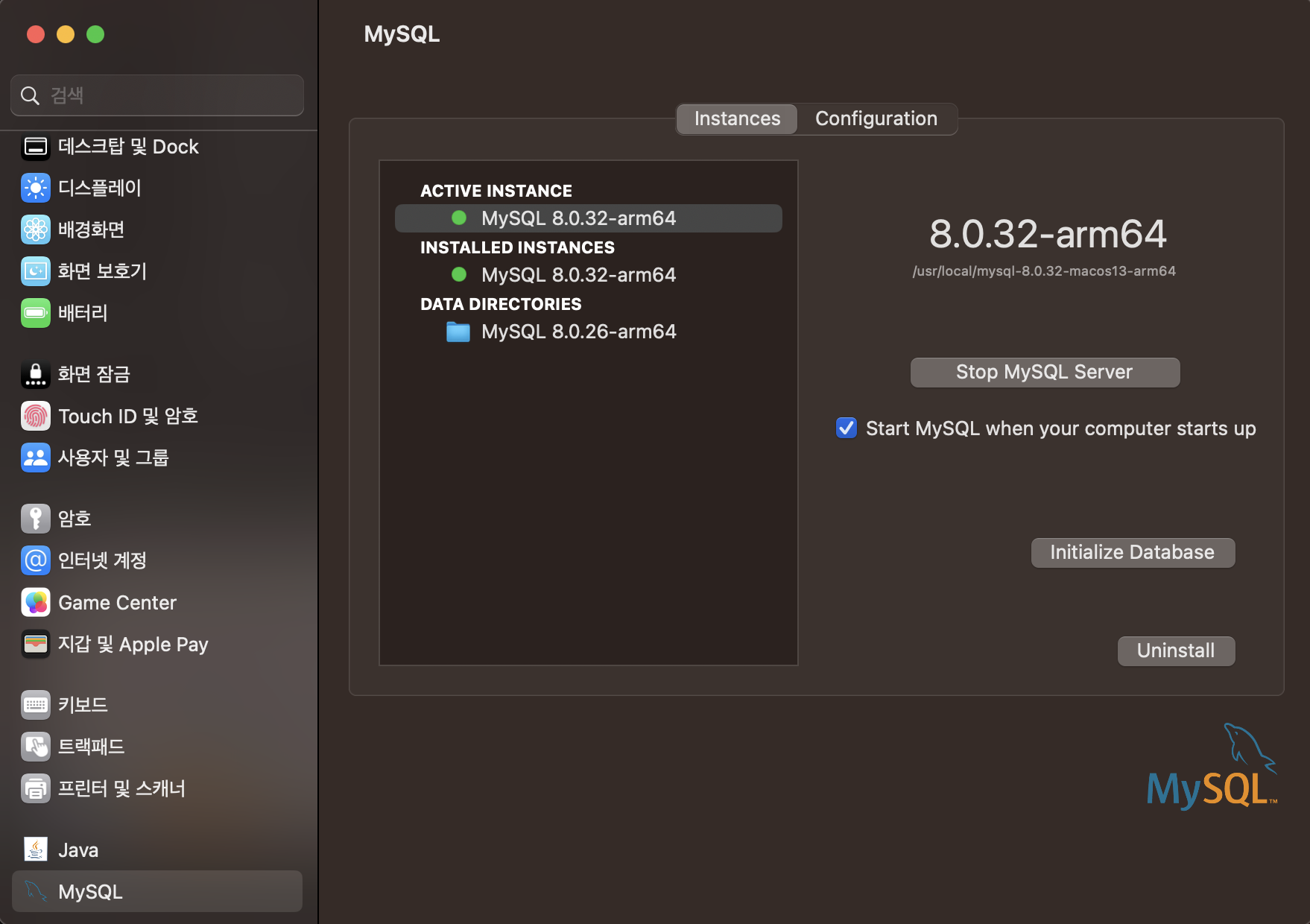Click the magnifier icon in search field
Screen dimensions: 1310x924
coord(30,95)
